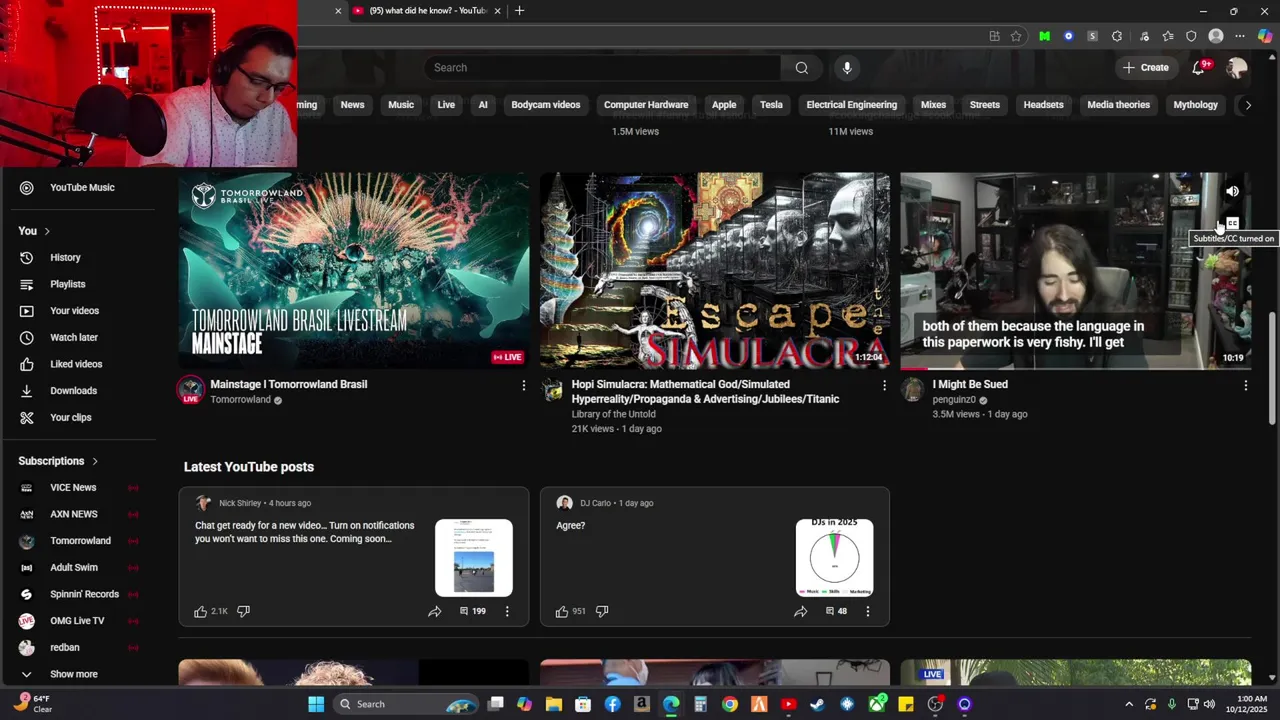1280x720 pixels.
Task: Select the Electrical Engineering chip
Action: (x=852, y=105)
